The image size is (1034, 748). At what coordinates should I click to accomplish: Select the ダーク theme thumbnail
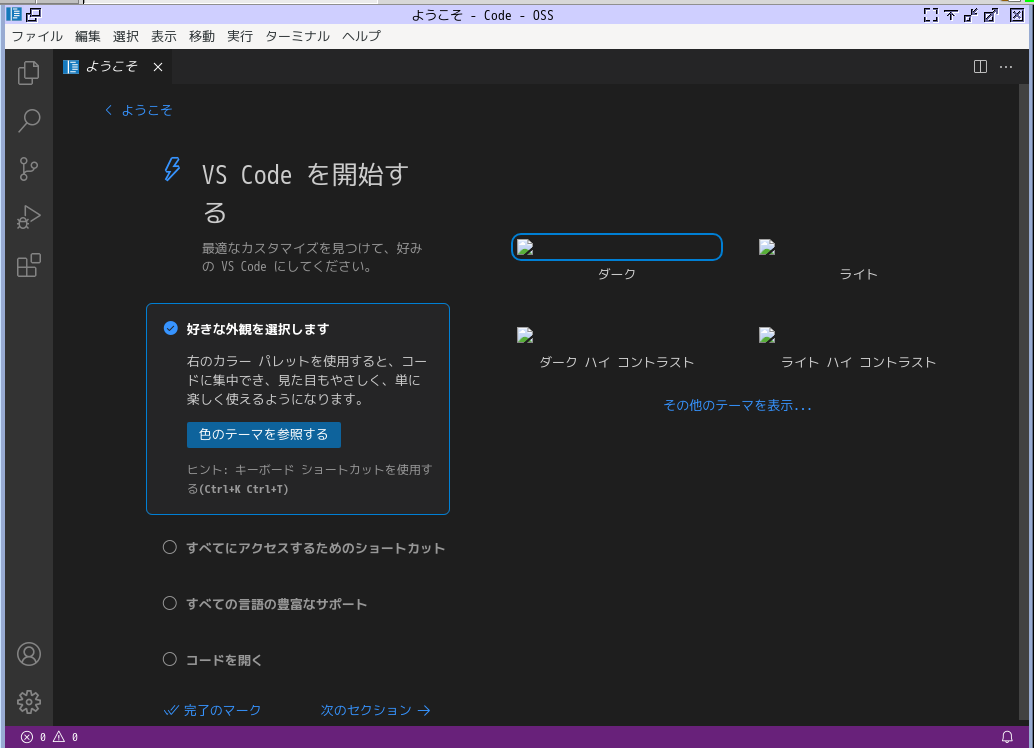[x=617, y=247]
